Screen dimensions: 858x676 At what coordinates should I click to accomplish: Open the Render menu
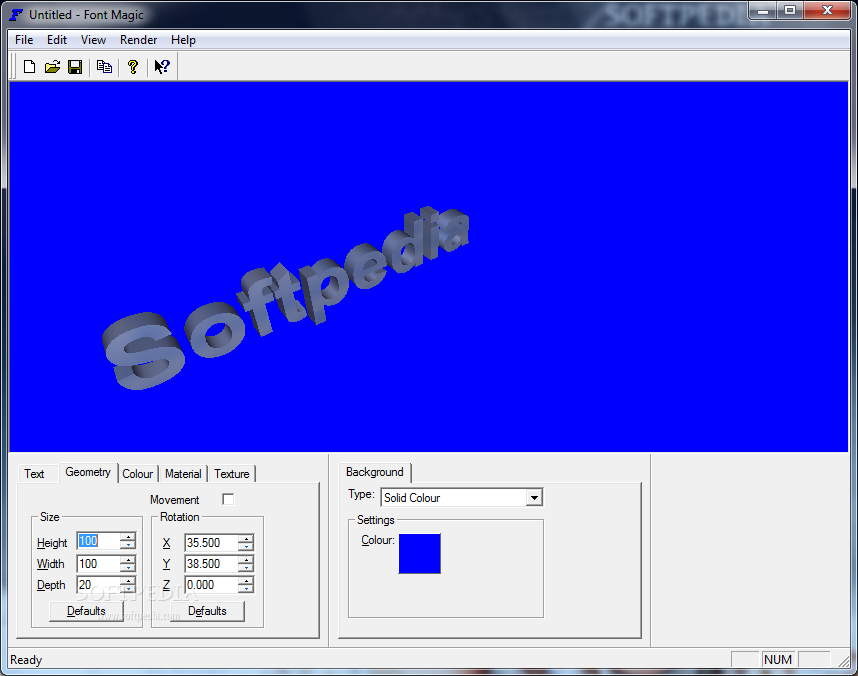coord(138,40)
